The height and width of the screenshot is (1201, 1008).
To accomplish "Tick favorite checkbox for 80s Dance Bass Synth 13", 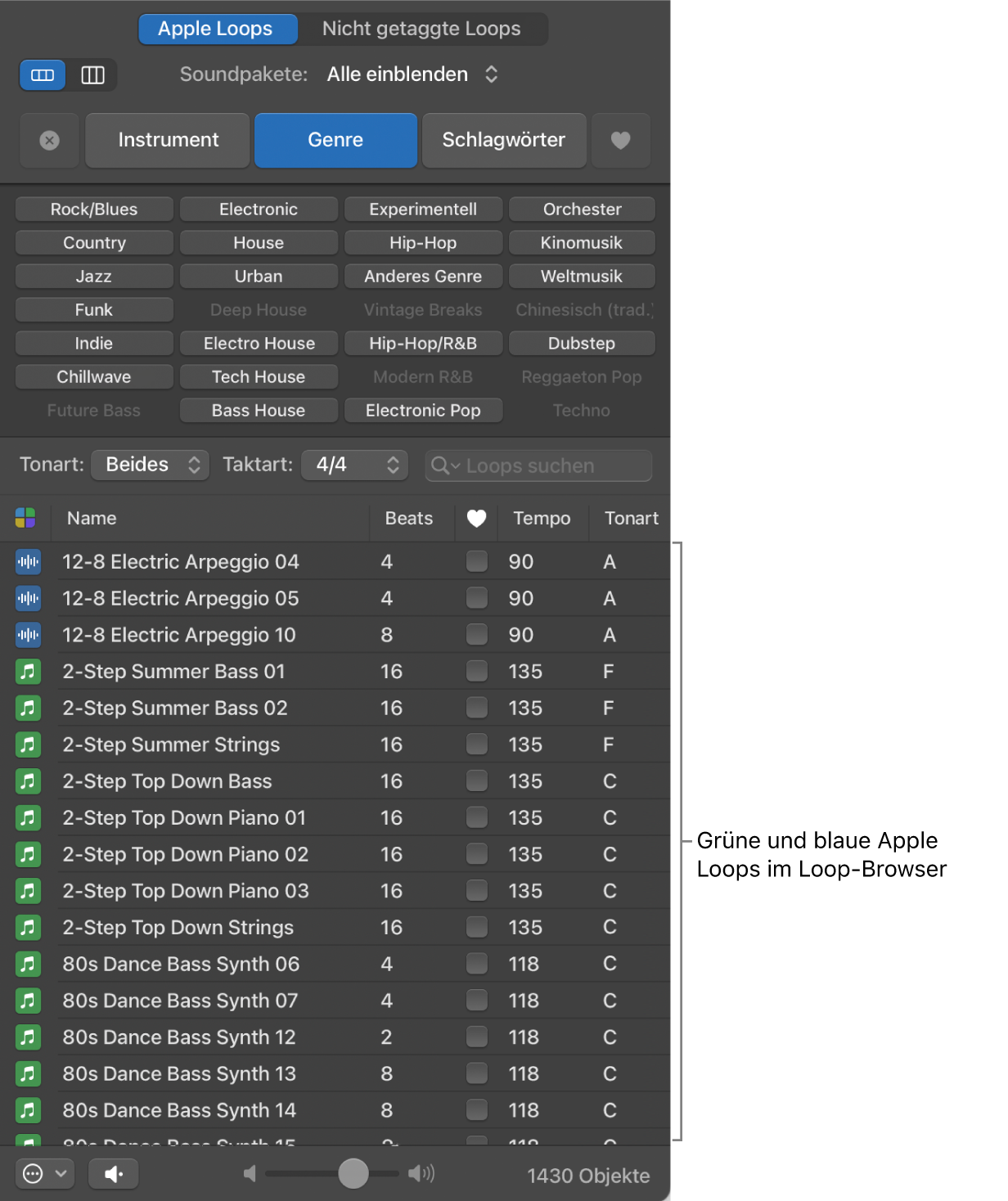I will (x=477, y=1073).
